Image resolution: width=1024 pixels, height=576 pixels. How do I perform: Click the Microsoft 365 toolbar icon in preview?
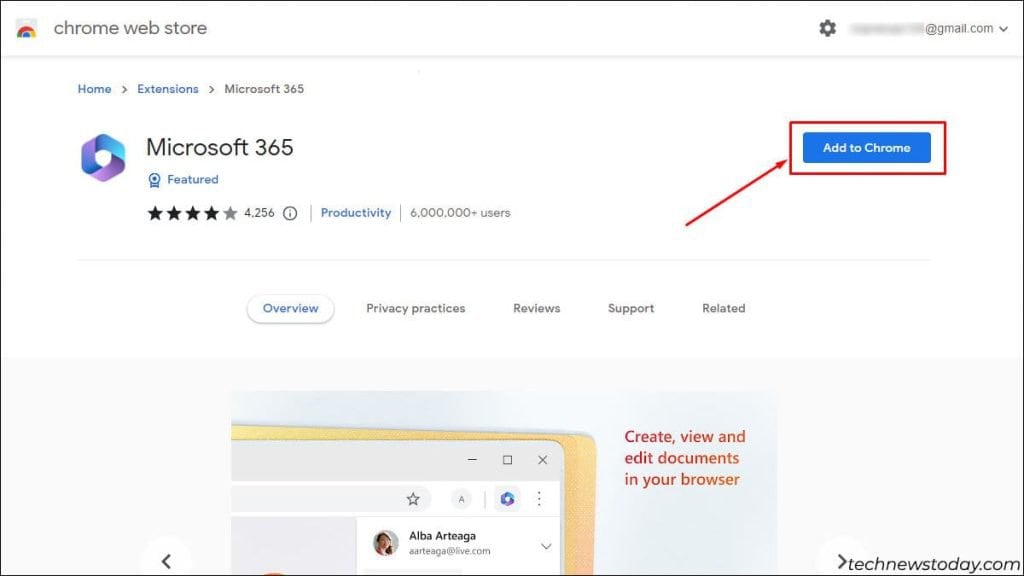[x=507, y=499]
